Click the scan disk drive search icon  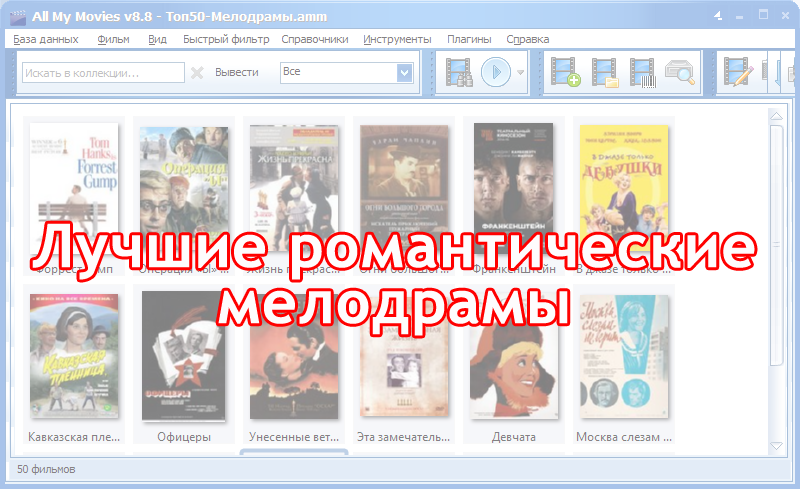click(679, 73)
